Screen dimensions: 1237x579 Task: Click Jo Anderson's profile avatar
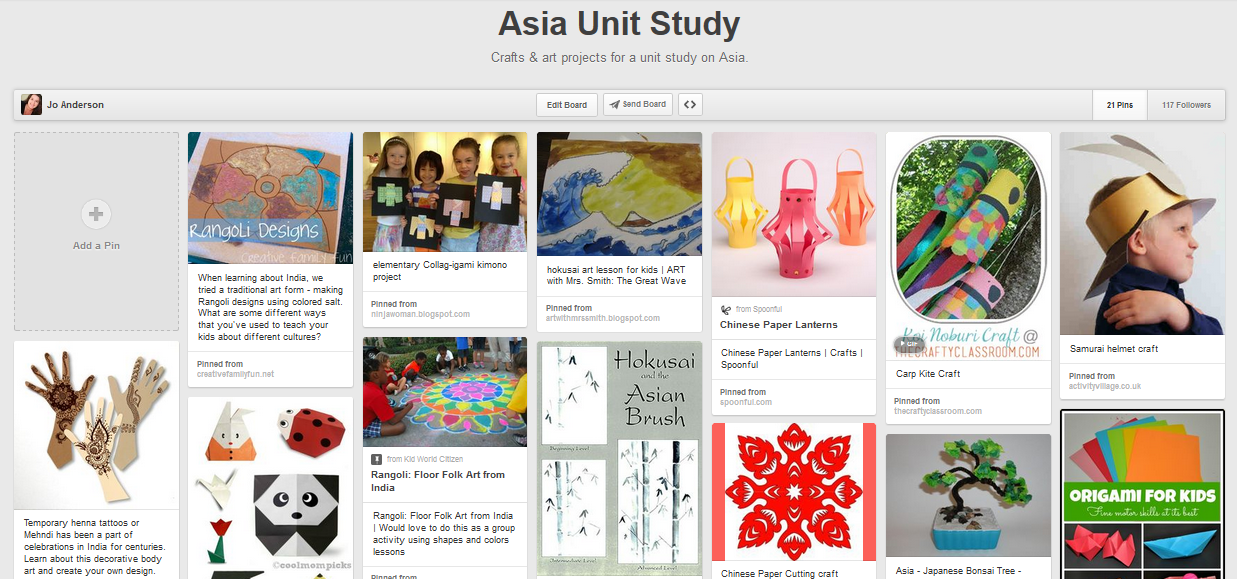tap(31, 105)
